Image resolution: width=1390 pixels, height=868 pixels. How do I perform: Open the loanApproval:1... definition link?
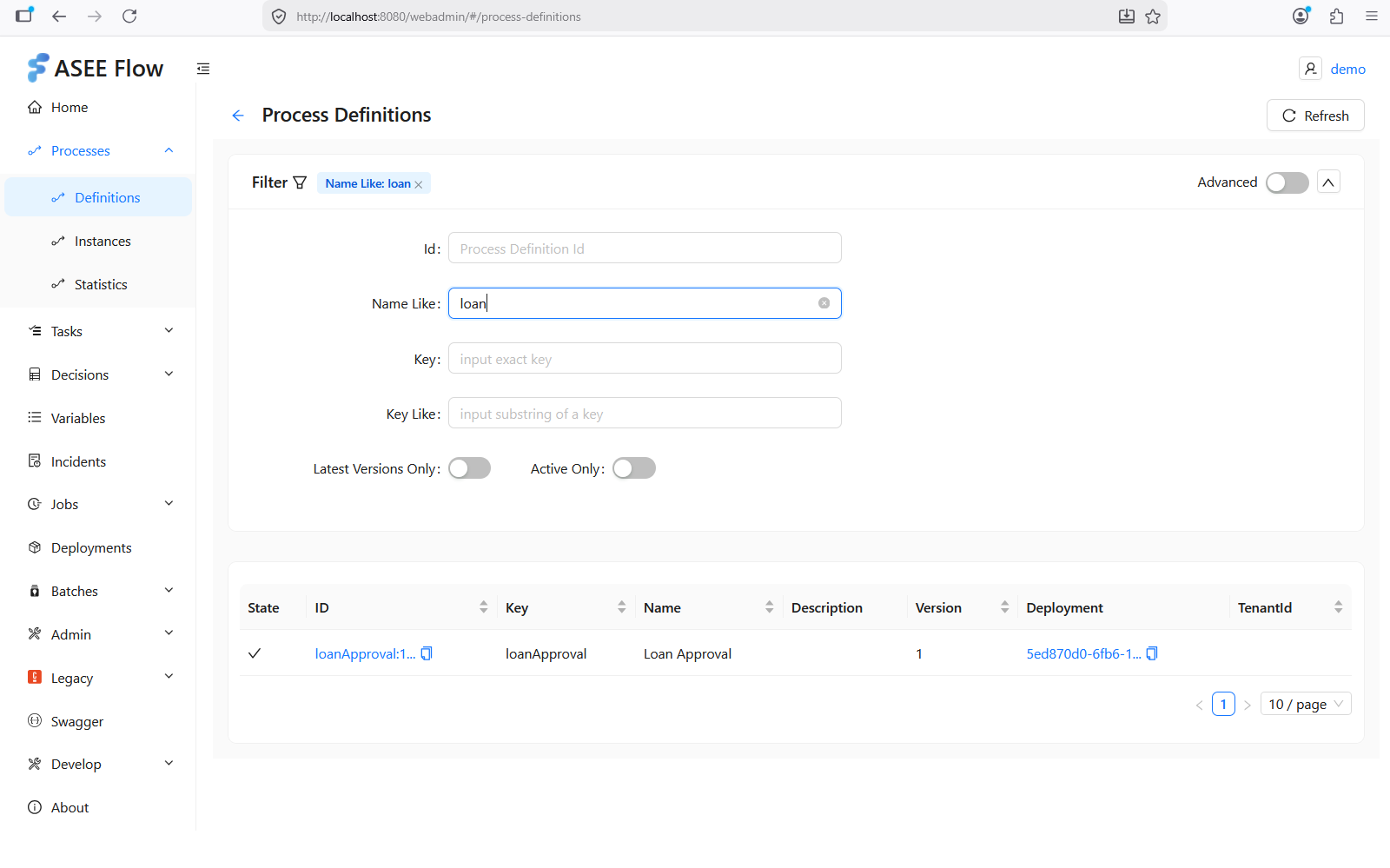point(365,653)
